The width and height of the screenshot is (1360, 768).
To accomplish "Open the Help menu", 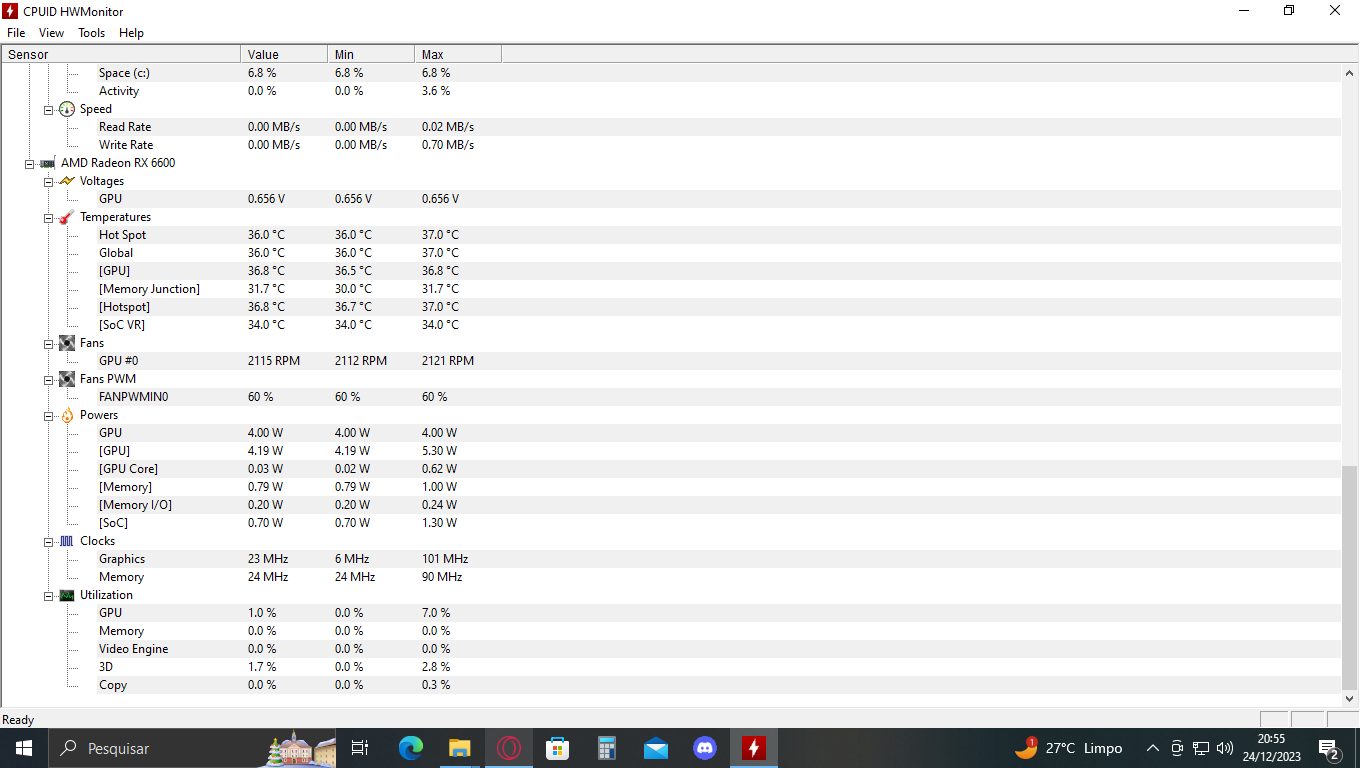I will [131, 33].
